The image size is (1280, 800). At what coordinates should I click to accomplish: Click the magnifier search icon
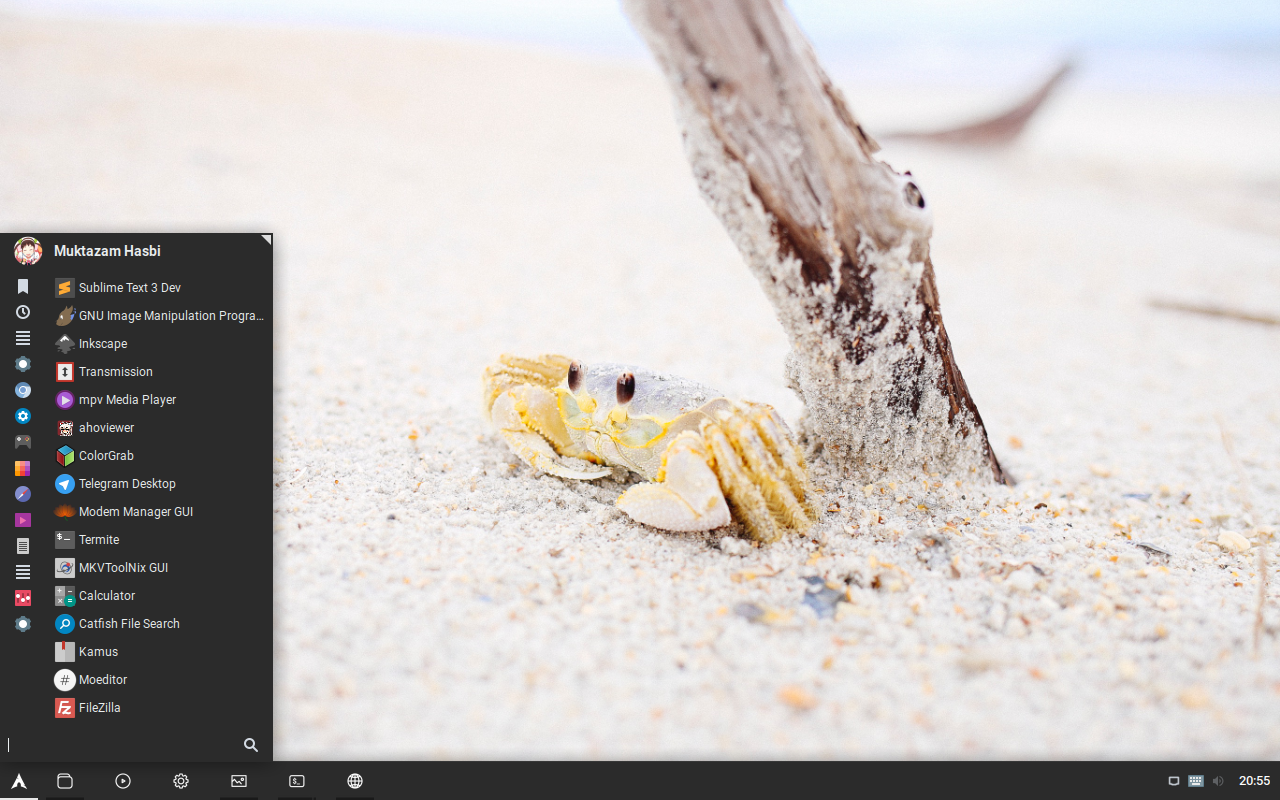pyautogui.click(x=251, y=745)
